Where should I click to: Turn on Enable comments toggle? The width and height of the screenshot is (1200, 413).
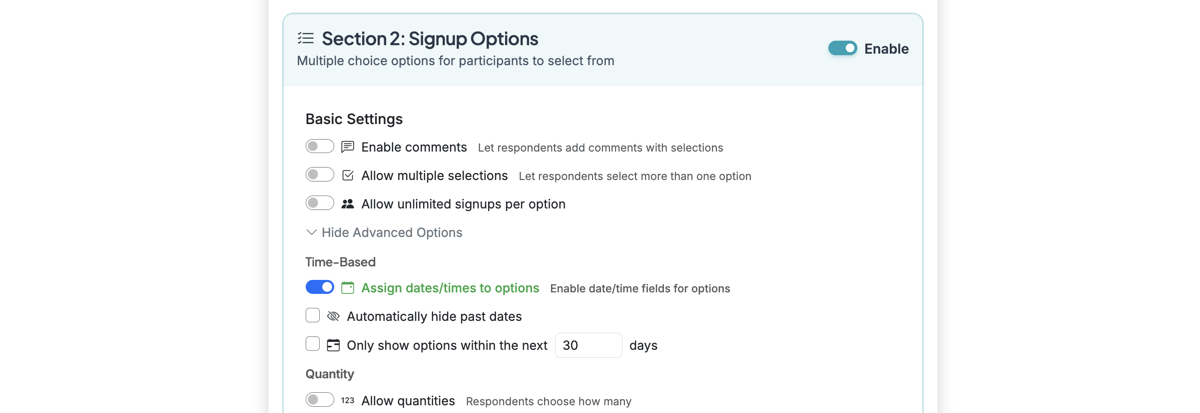point(320,147)
